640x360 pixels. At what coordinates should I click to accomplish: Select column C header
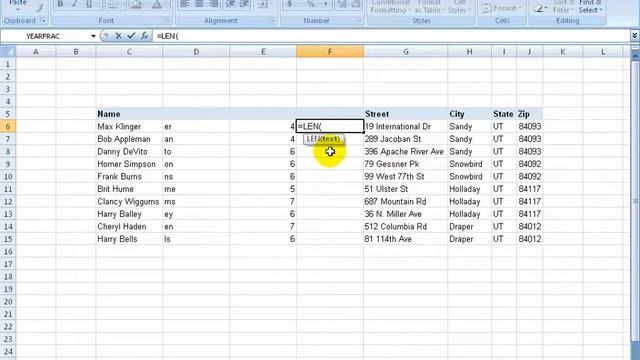(129, 51)
